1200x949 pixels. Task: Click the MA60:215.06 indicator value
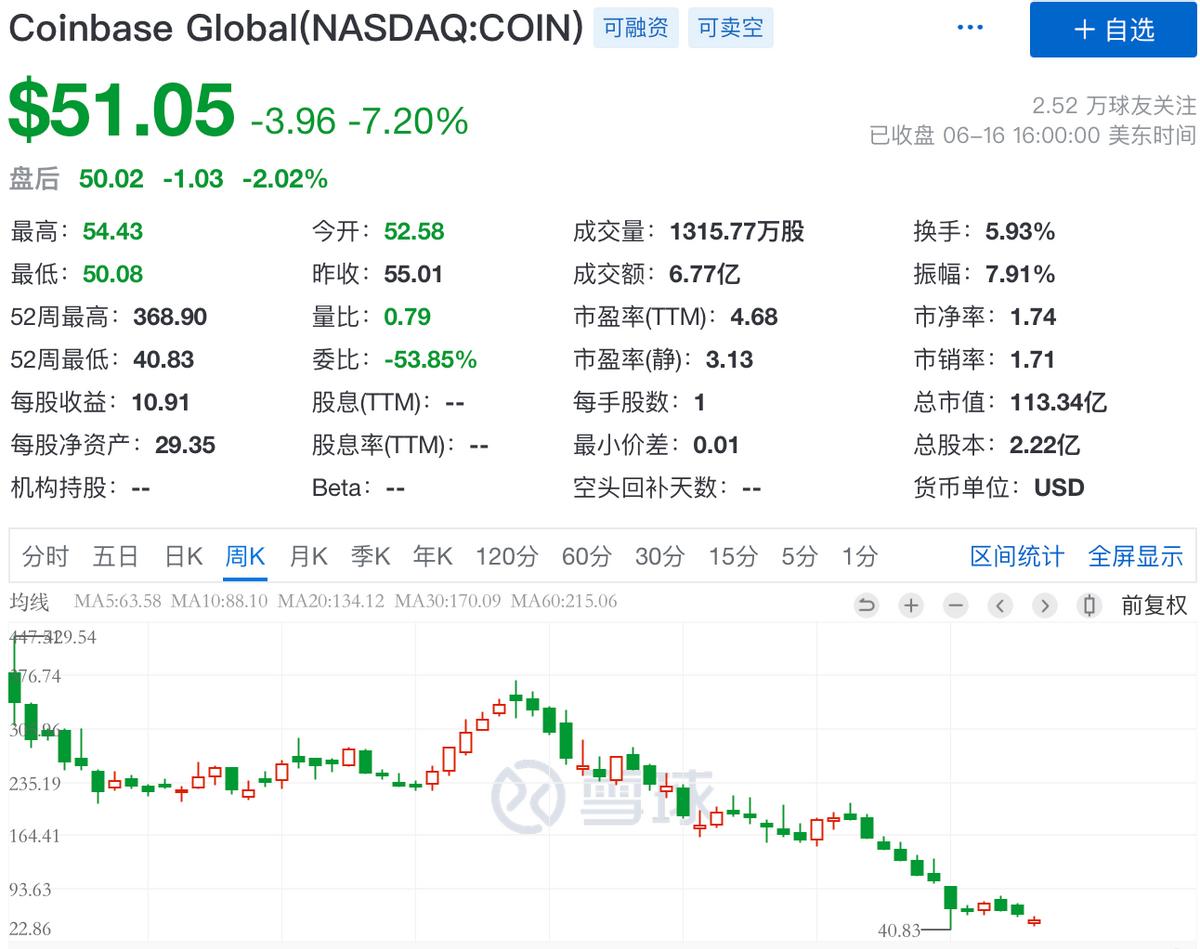tap(564, 602)
